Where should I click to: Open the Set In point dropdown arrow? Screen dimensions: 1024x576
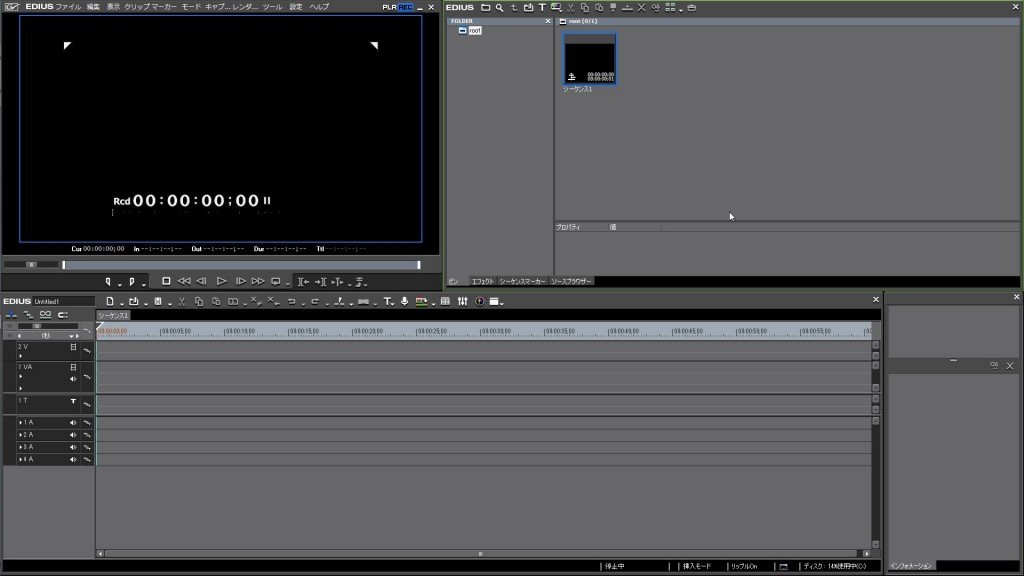[120, 284]
